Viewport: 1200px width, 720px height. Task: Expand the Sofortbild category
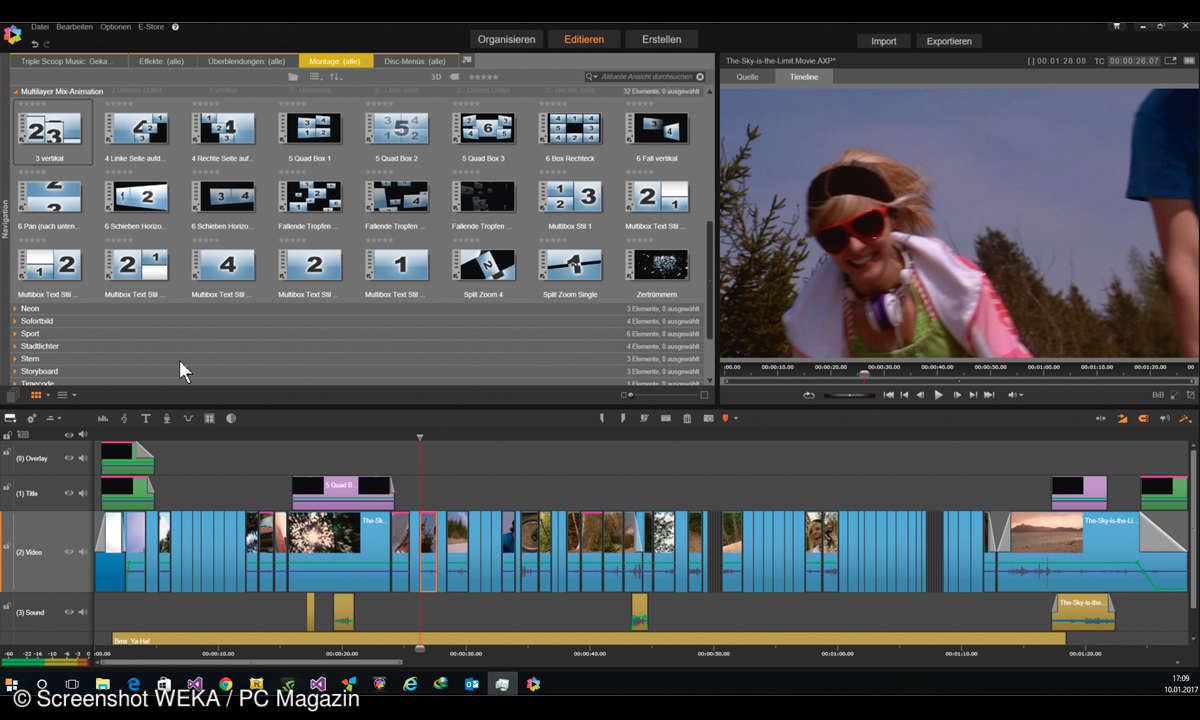point(15,321)
